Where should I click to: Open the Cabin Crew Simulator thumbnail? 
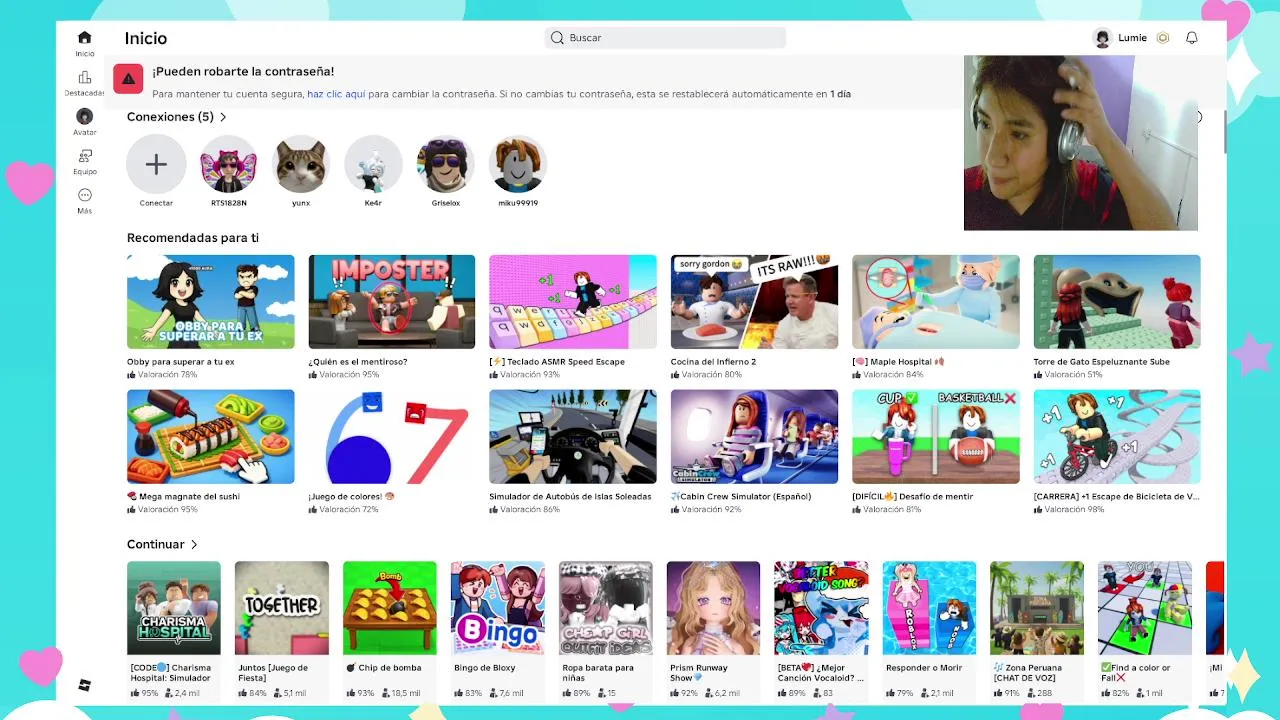pos(754,437)
